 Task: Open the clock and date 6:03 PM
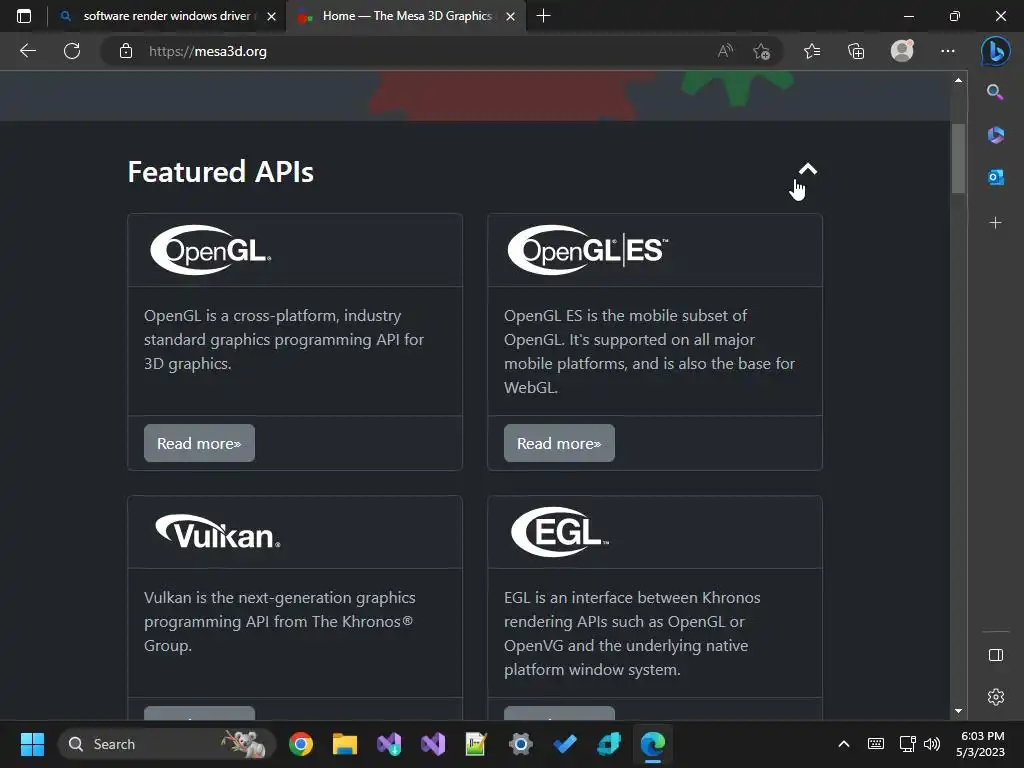pos(981,744)
